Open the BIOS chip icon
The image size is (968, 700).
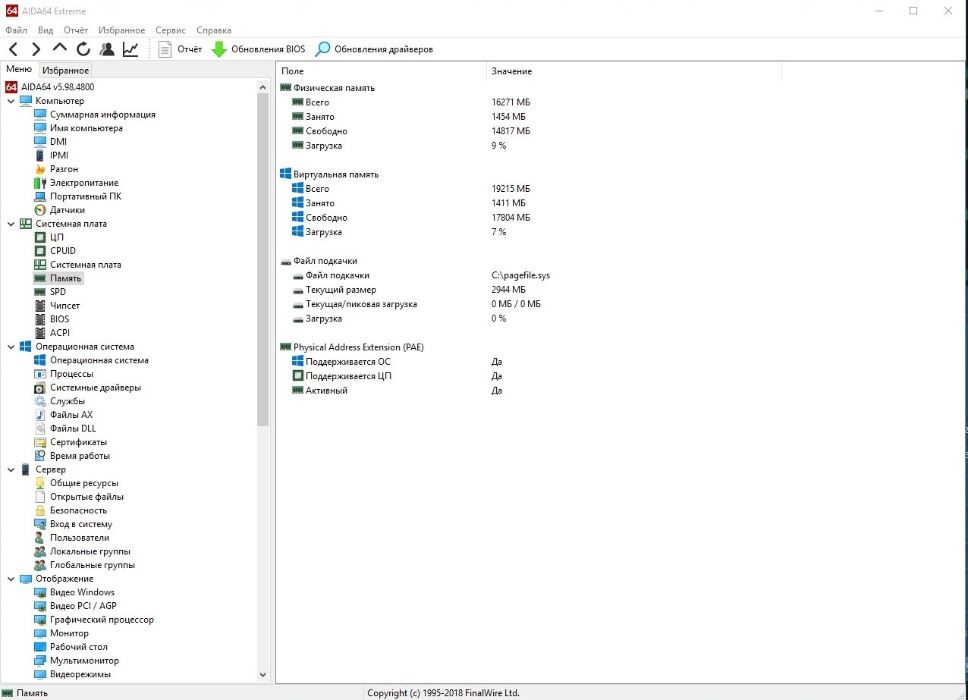click(40, 319)
